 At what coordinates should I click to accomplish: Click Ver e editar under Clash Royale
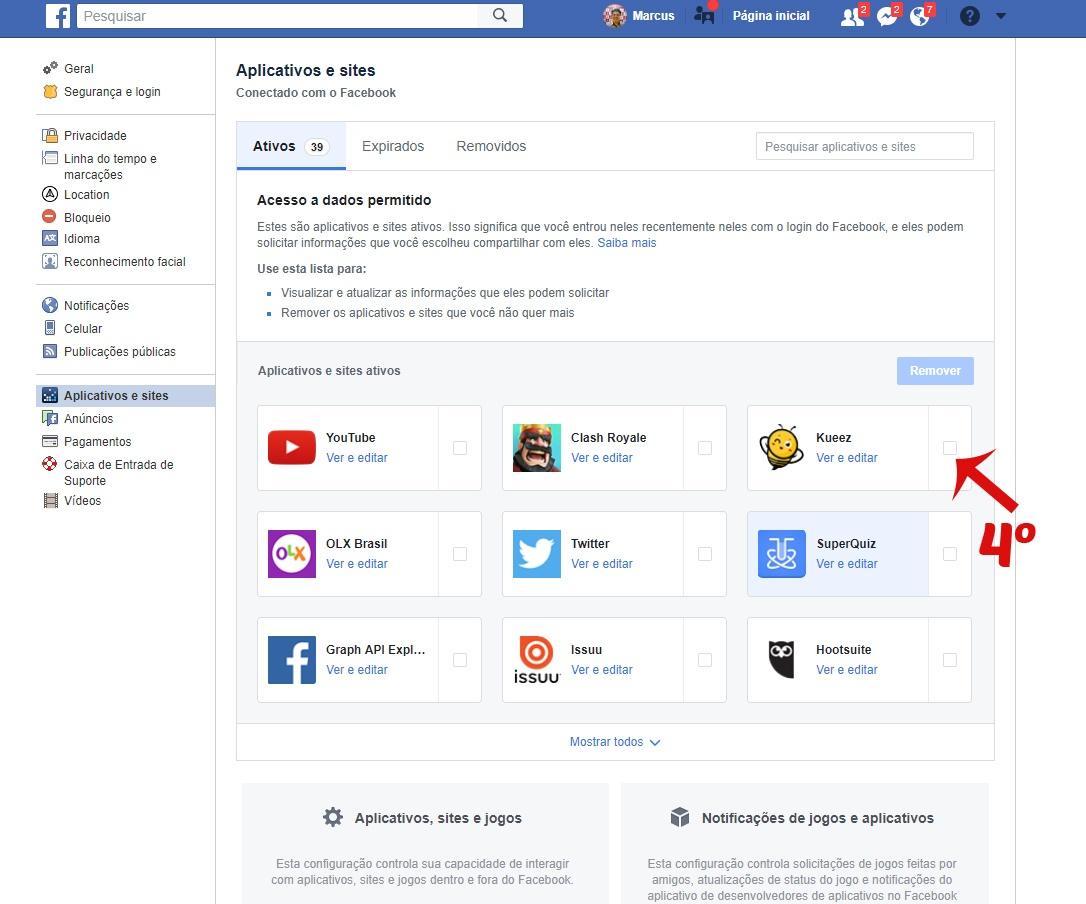click(602, 457)
